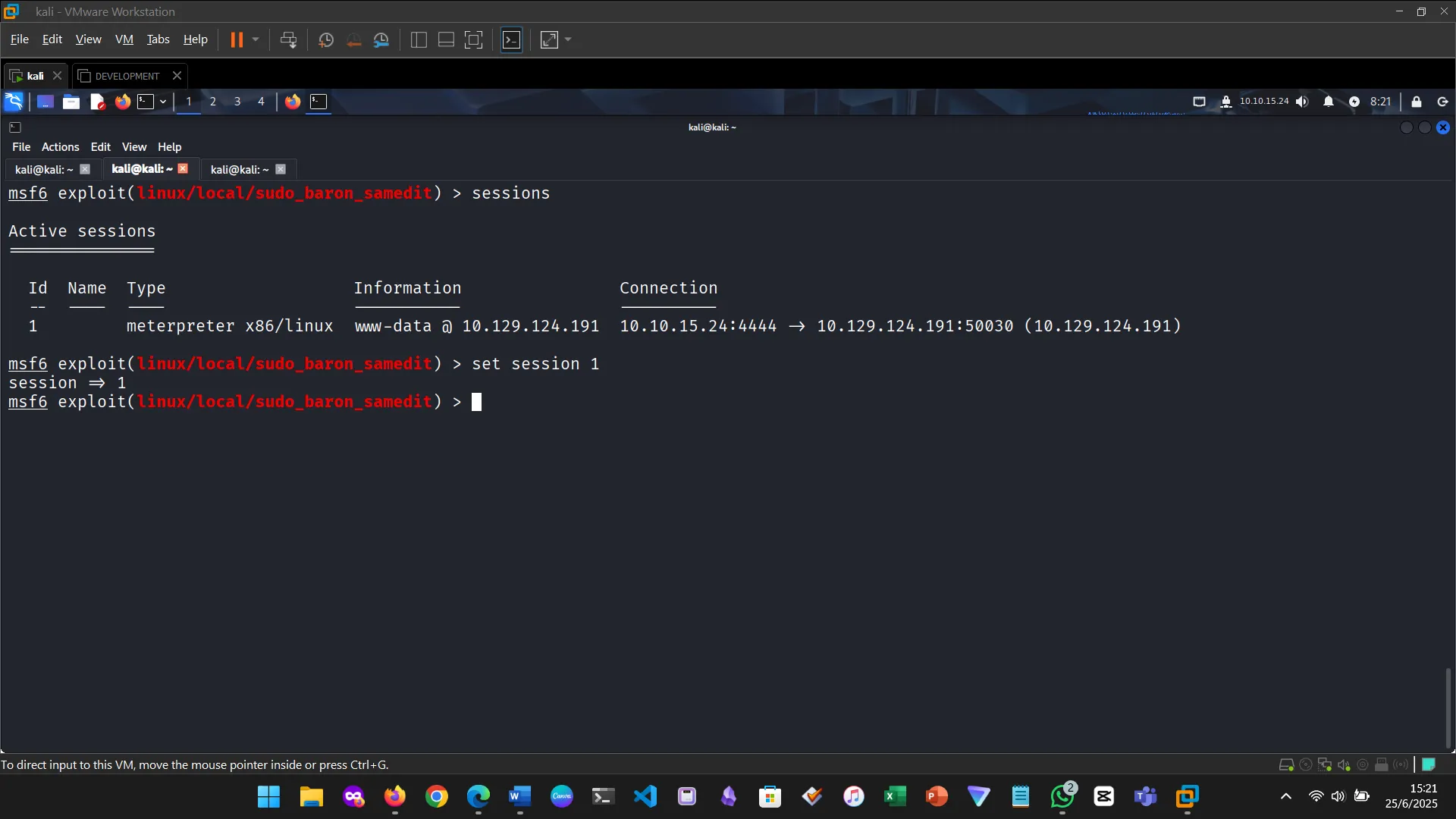Click Send Ctrl+Alt+Del icon
This screenshot has height=819, width=1456.
click(288, 40)
